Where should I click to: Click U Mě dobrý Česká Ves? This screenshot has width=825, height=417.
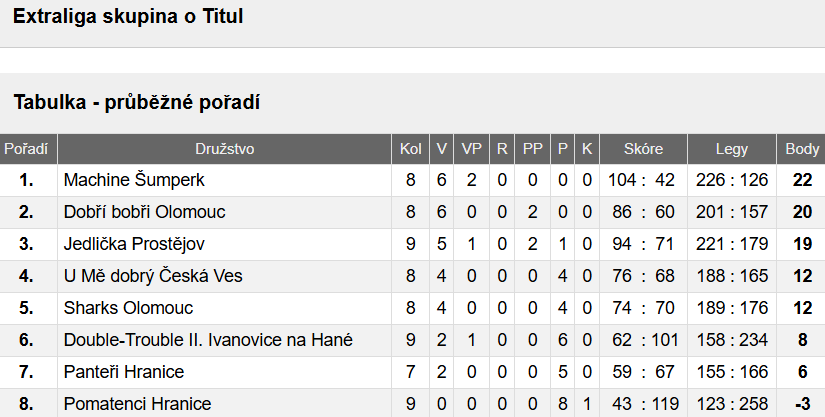[153, 276]
